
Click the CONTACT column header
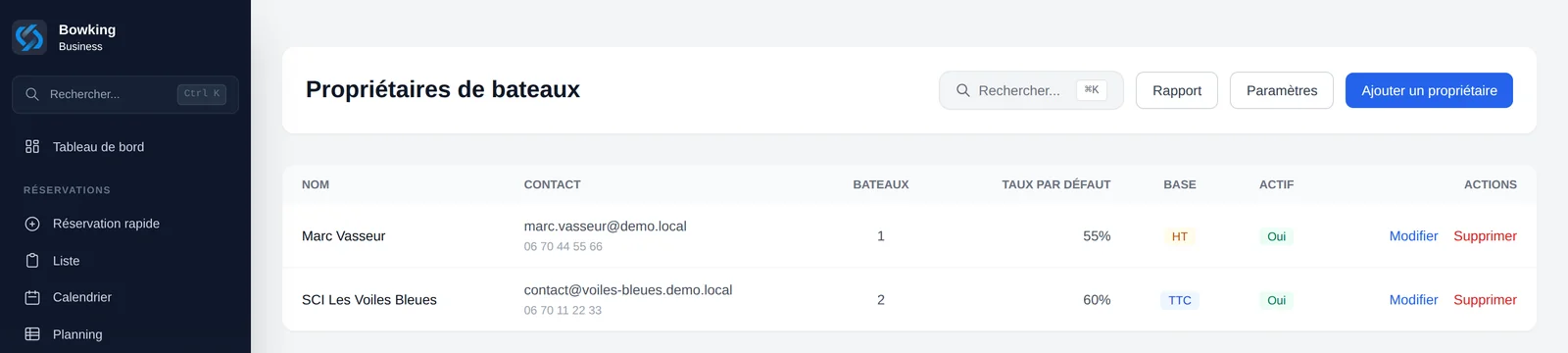[x=552, y=184]
